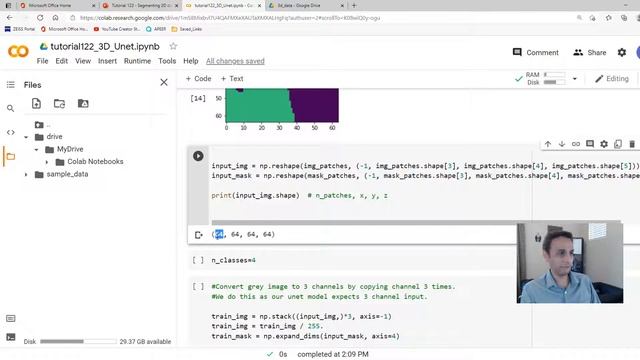Open the ZEISS Portal bookmark
The width and height of the screenshot is (640, 360).
[20, 29]
